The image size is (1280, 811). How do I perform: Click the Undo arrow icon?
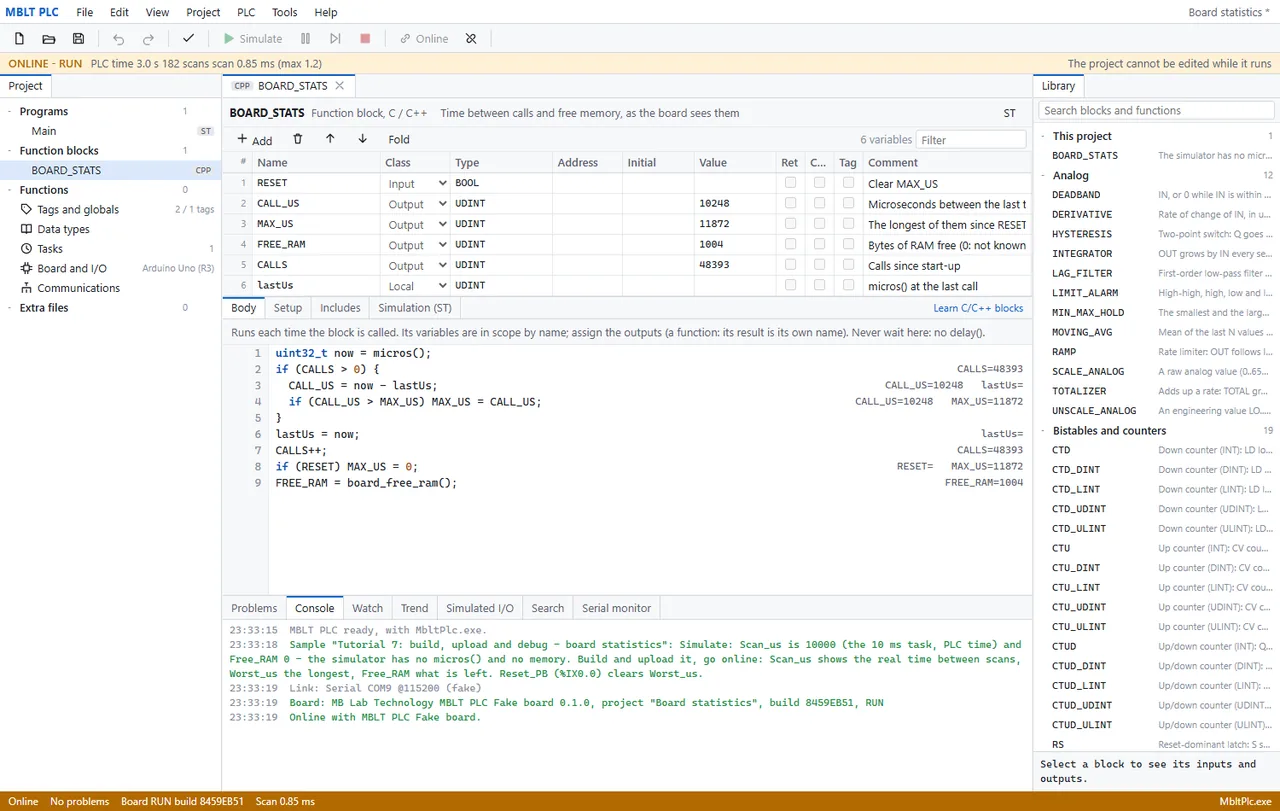[x=119, y=39]
